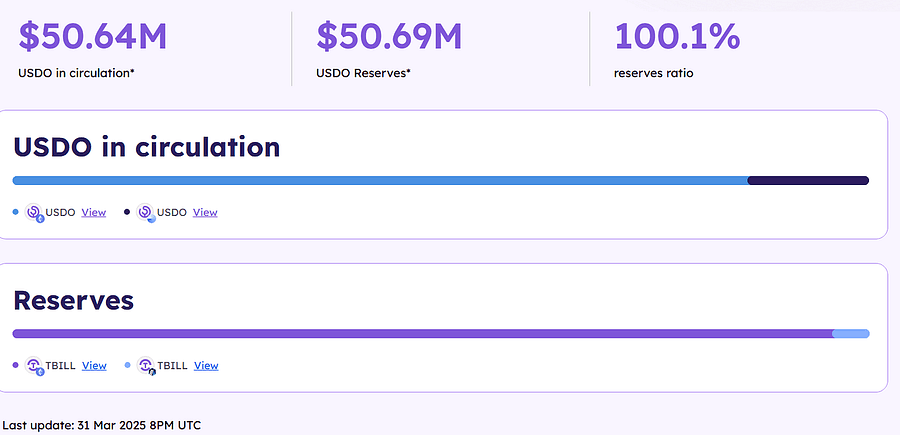
Task: Open the View link for the first USDO
Action: point(94,212)
